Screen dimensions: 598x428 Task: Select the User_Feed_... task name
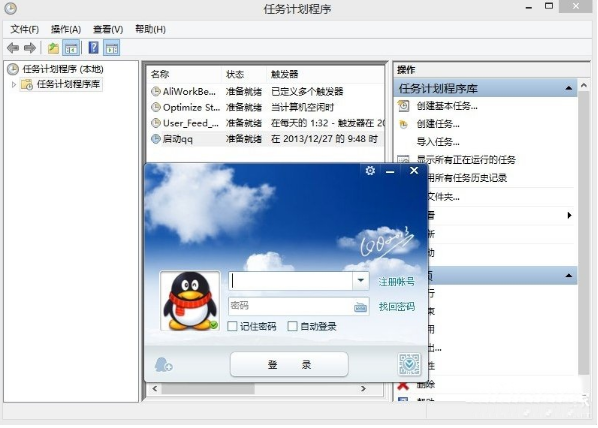(191, 123)
